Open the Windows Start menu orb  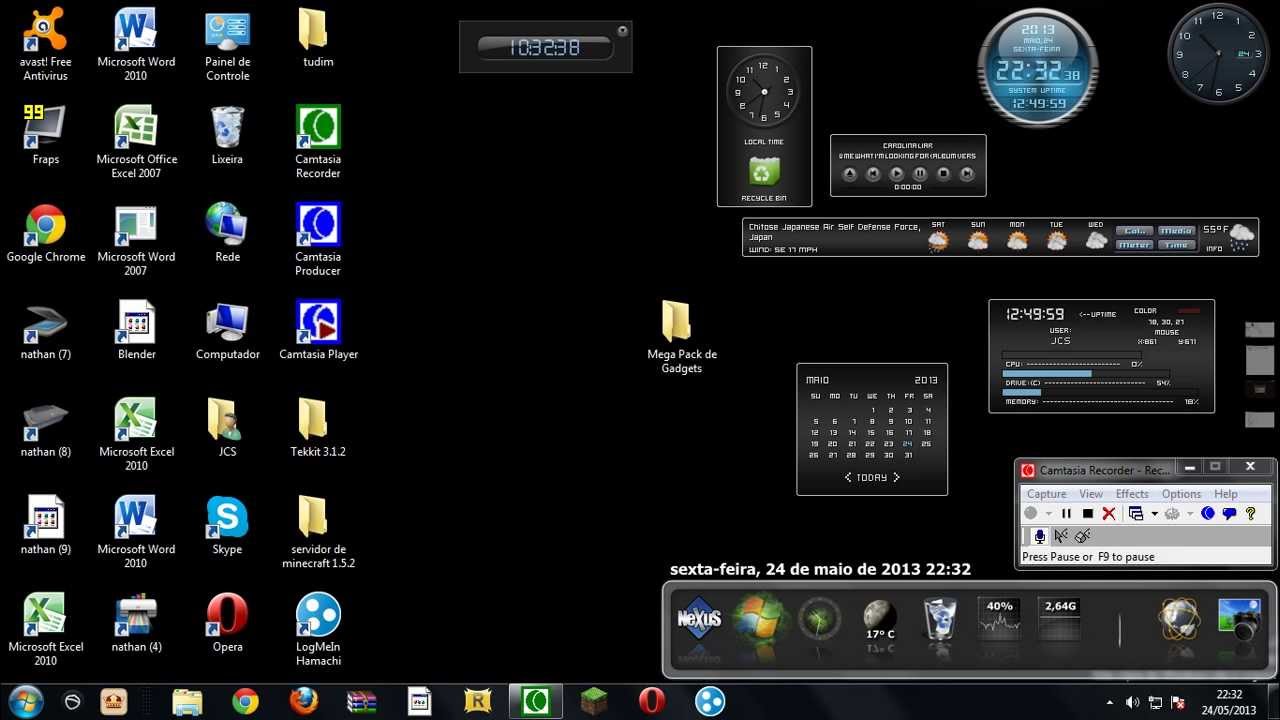[x=25, y=701]
